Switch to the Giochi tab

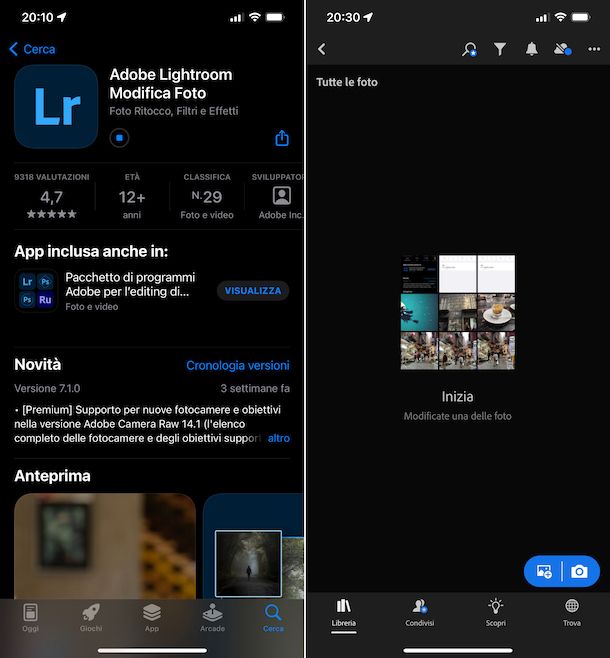point(91,617)
